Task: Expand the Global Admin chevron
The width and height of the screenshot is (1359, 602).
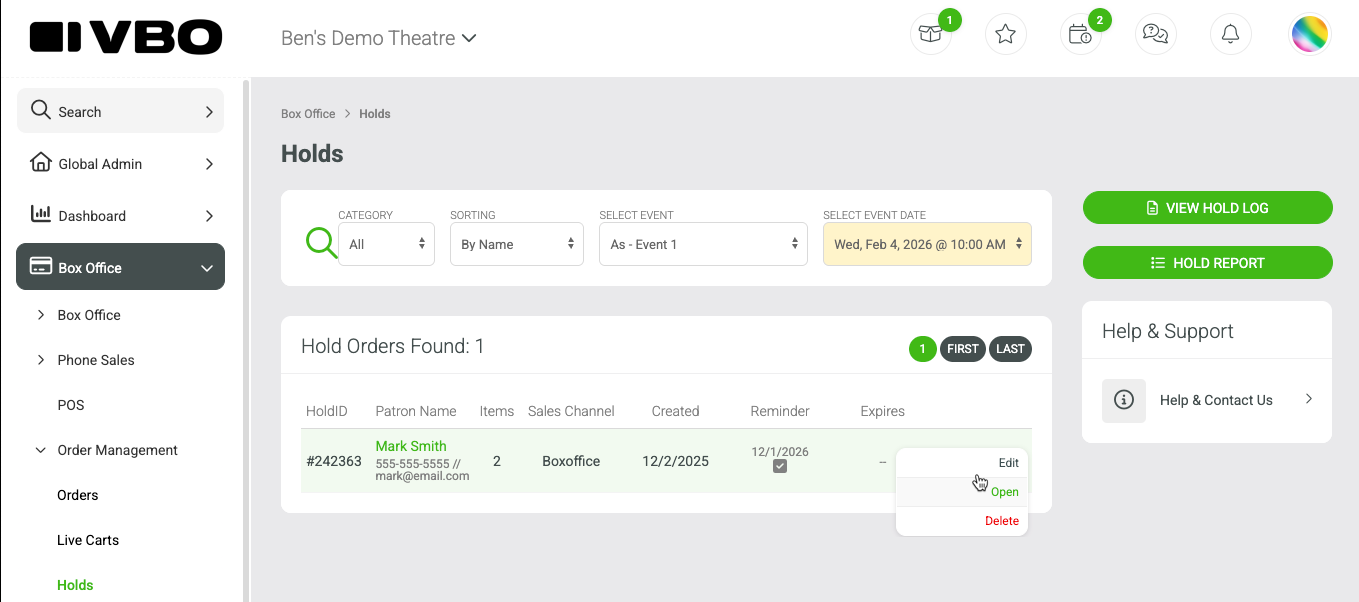Action: [x=209, y=164]
